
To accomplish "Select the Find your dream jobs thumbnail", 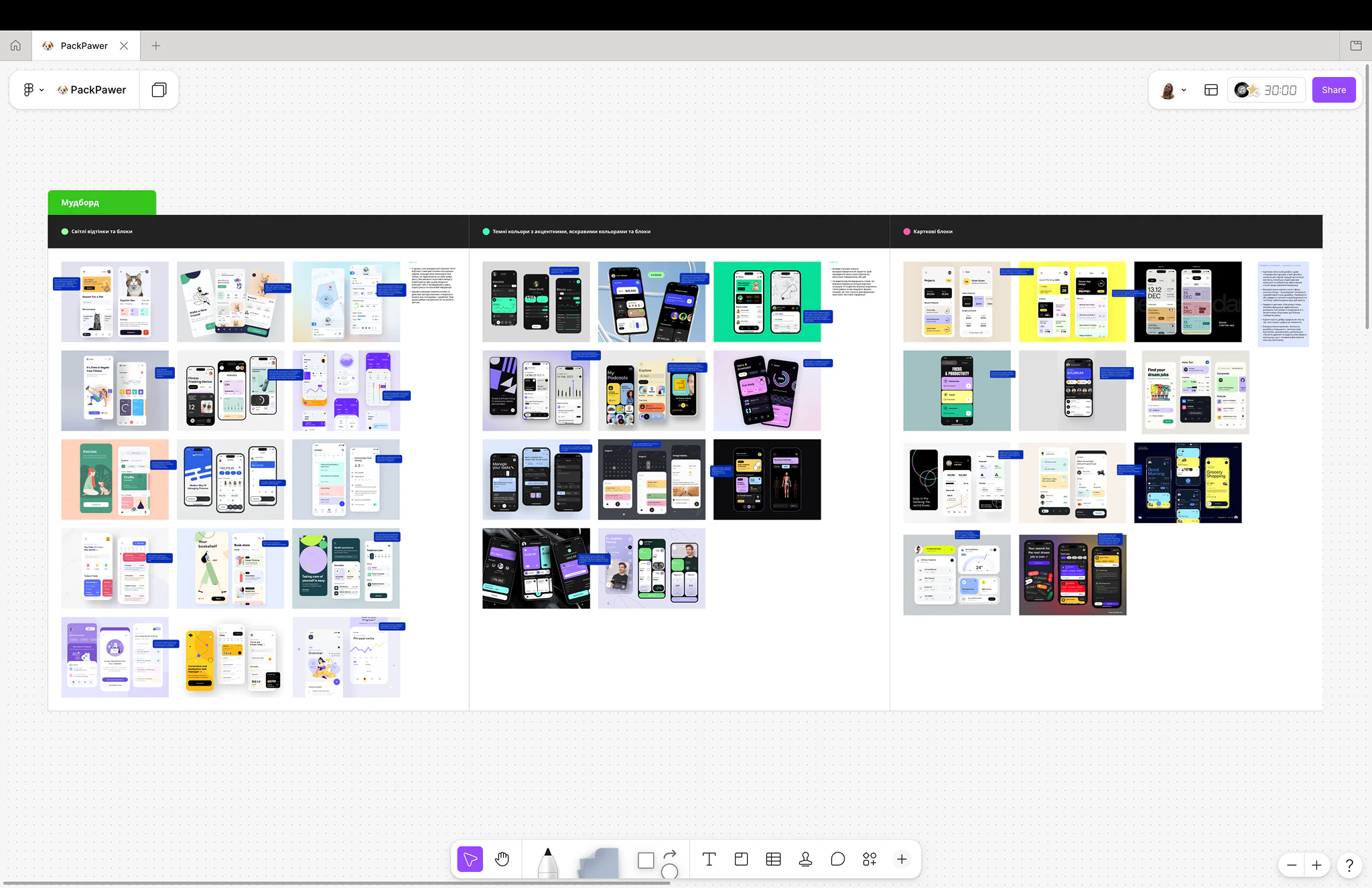I will tap(1196, 392).
